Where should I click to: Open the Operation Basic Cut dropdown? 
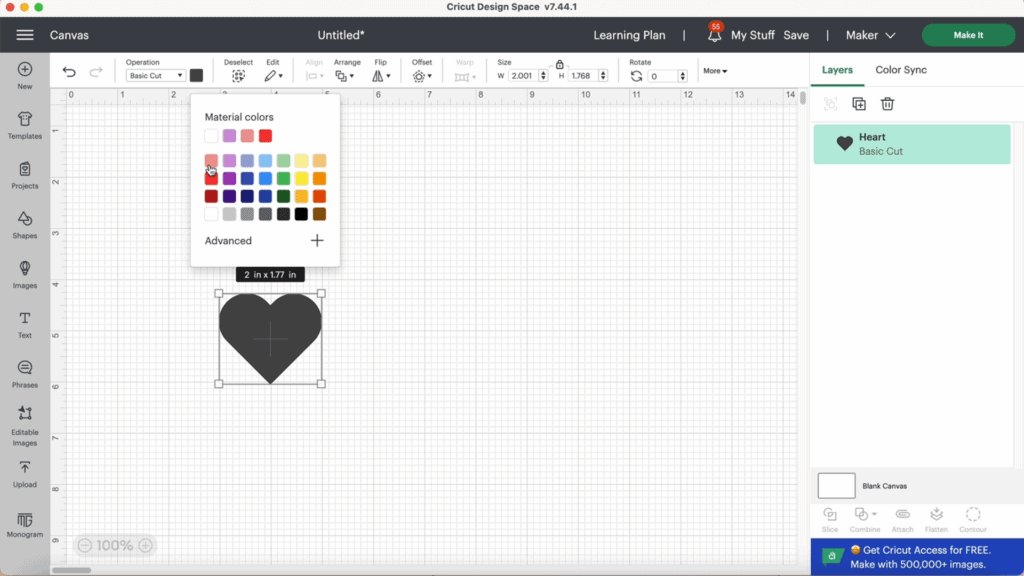point(155,76)
